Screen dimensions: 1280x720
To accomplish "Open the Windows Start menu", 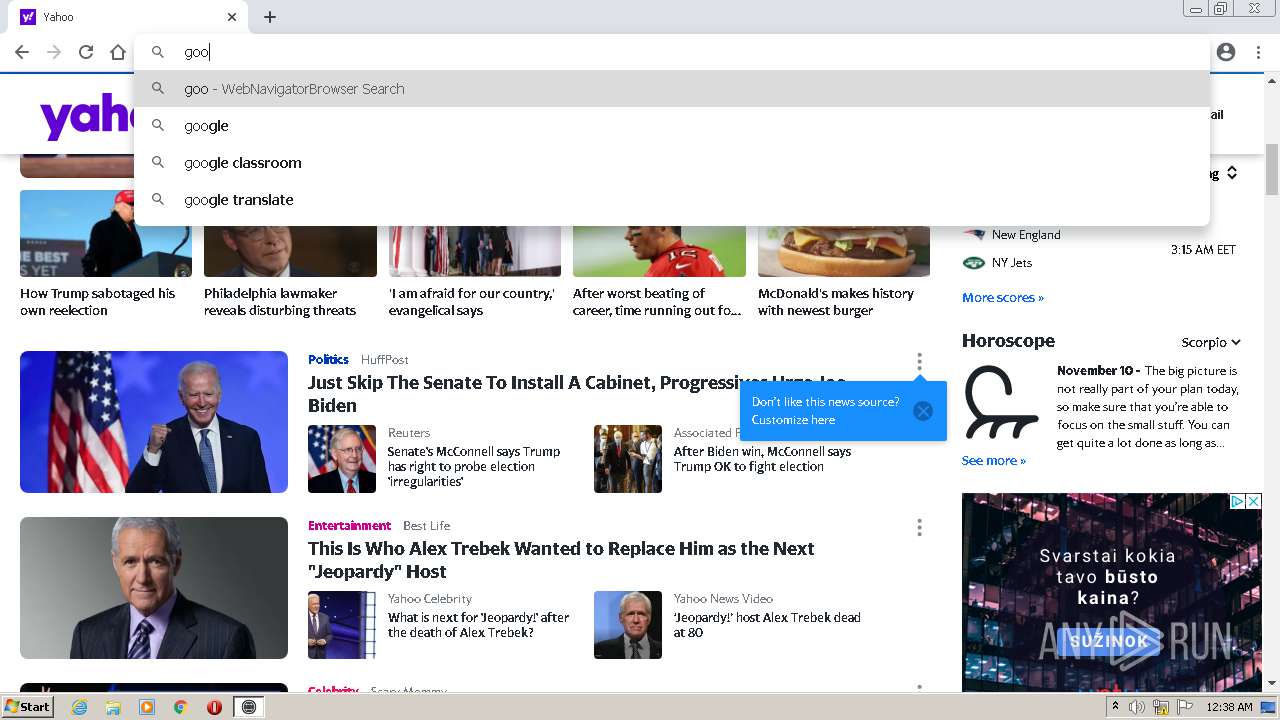I will [x=28, y=707].
